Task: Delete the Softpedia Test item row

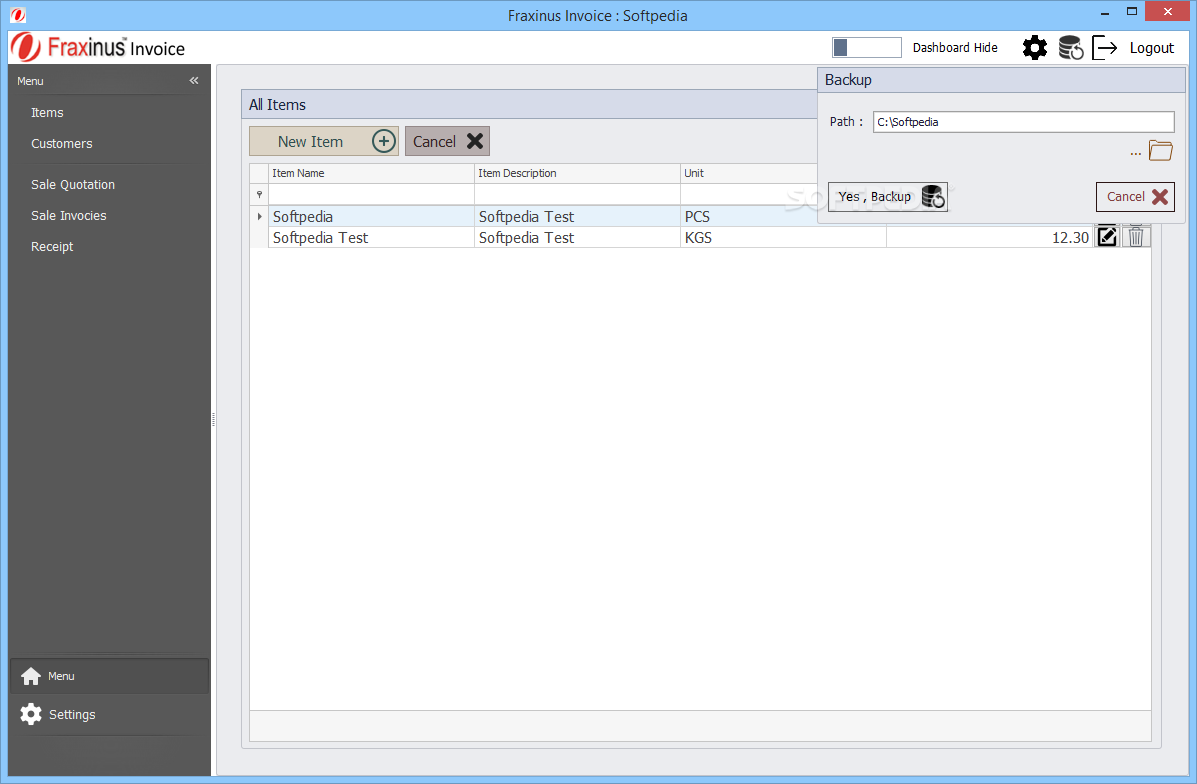Action: coord(1136,237)
